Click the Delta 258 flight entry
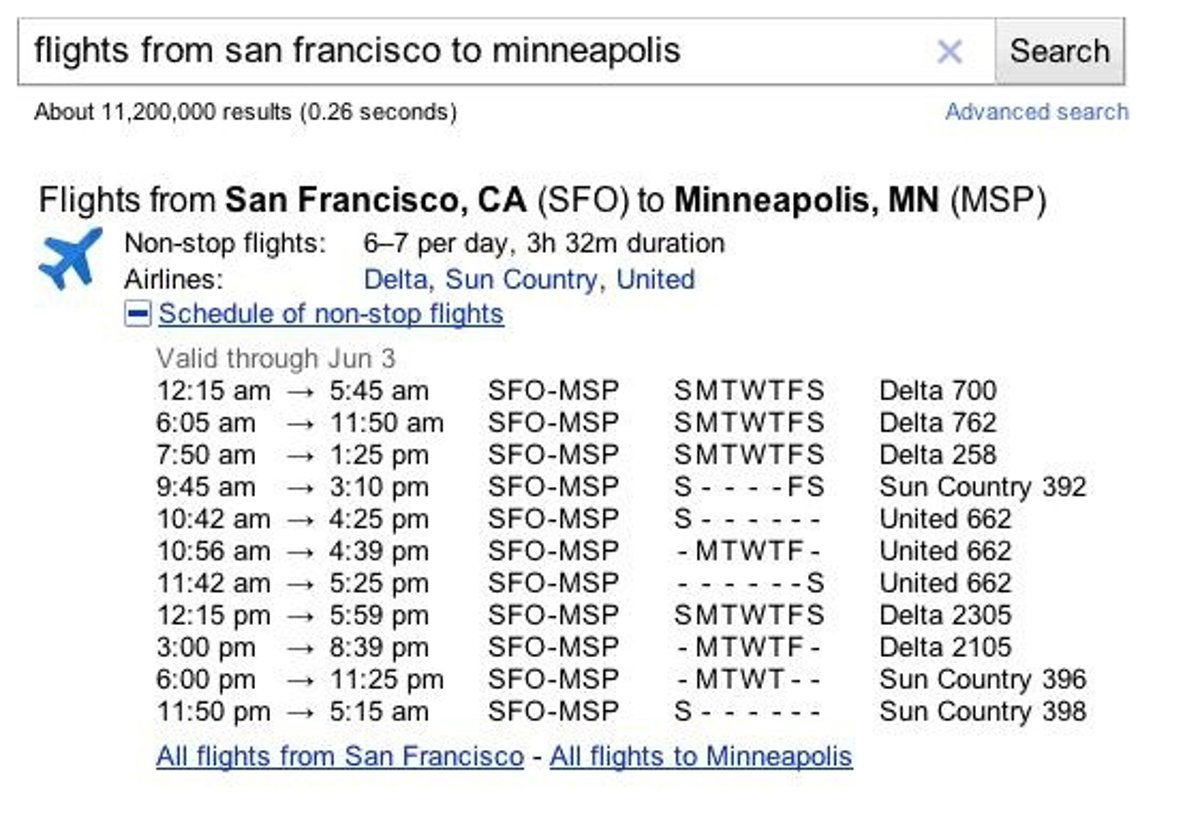The image size is (1200, 819). click(938, 455)
